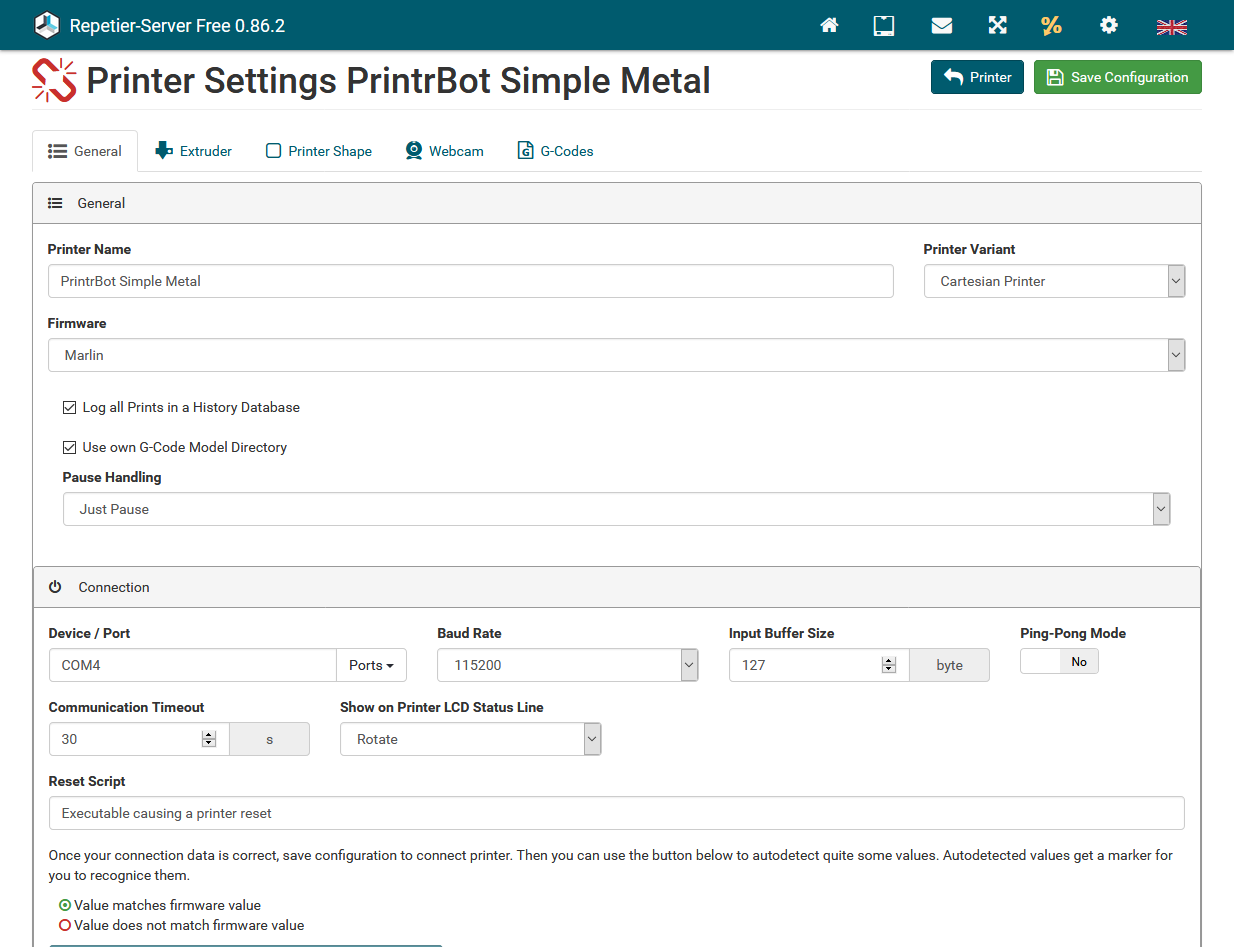1234x948 pixels.
Task: Open the Baud Rate dropdown
Action: click(568, 665)
